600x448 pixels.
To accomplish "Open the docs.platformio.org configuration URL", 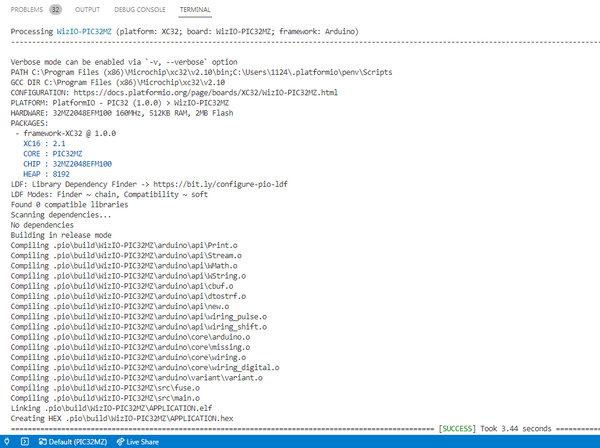I will (x=205, y=92).
